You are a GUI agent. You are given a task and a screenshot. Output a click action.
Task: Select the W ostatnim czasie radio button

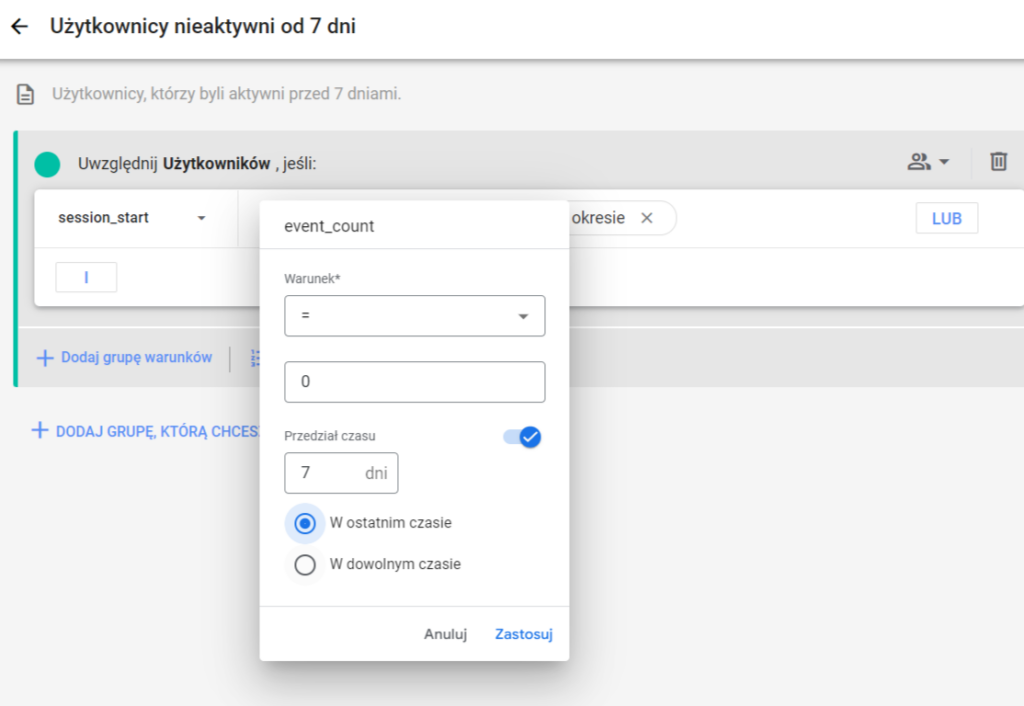(x=305, y=523)
